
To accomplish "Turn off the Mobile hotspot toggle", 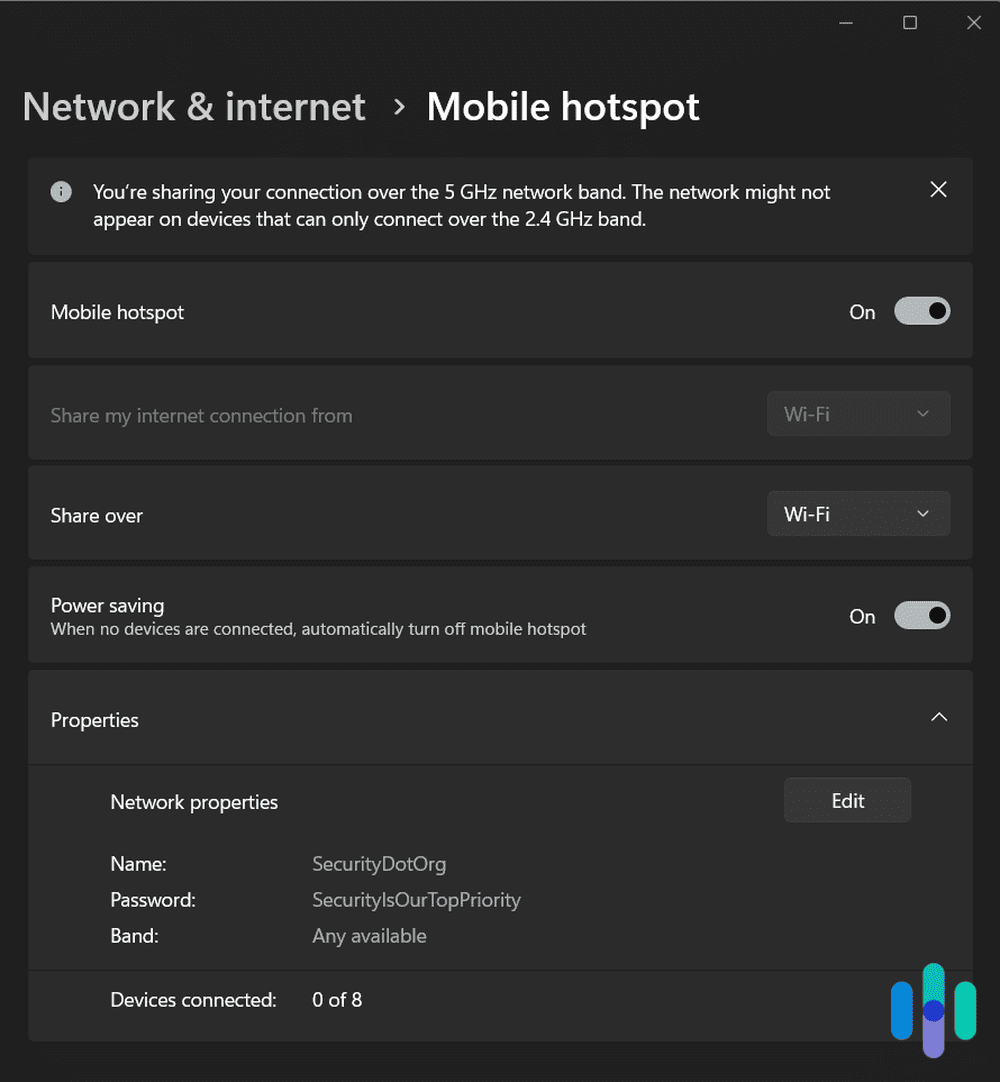I will pyautogui.click(x=921, y=311).
